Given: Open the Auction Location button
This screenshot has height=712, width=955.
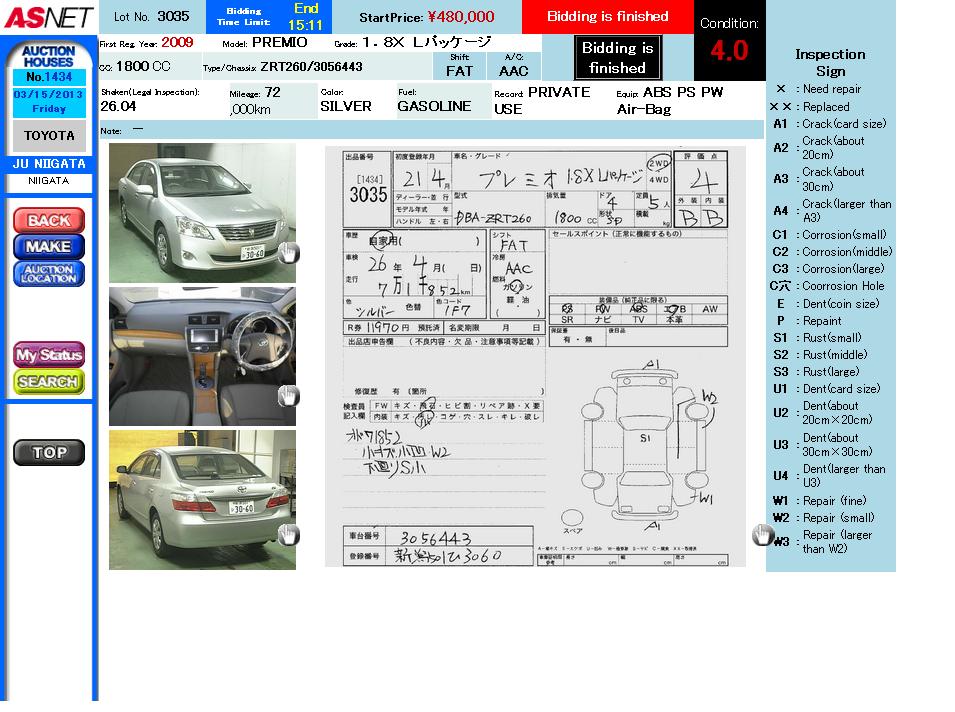Looking at the screenshot, I should pyautogui.click(x=48, y=274).
